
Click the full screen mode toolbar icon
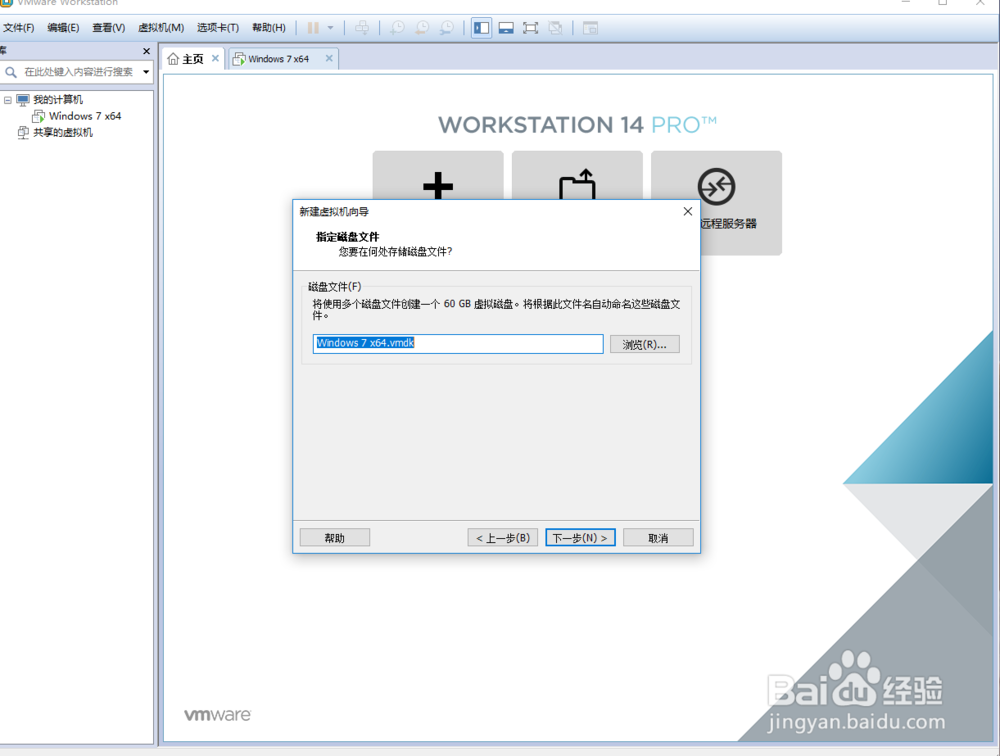[531, 28]
